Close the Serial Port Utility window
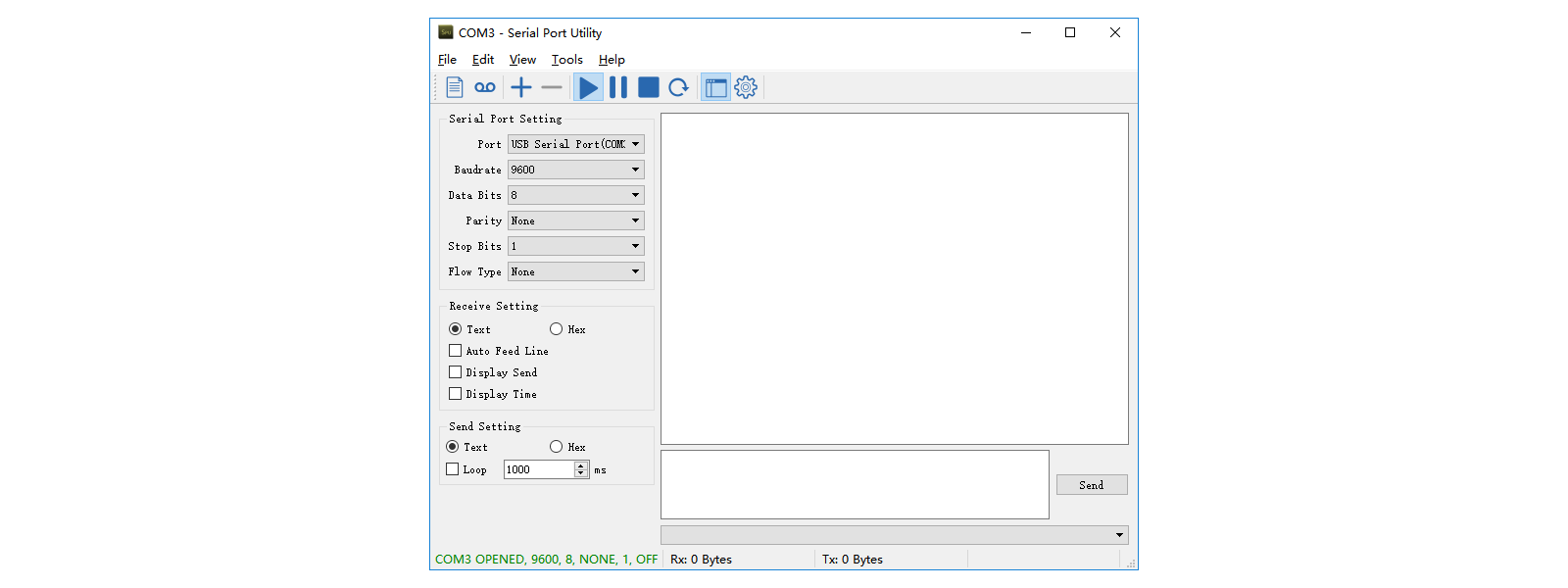Image resolution: width=1568 pixels, height=588 pixels. (1115, 32)
